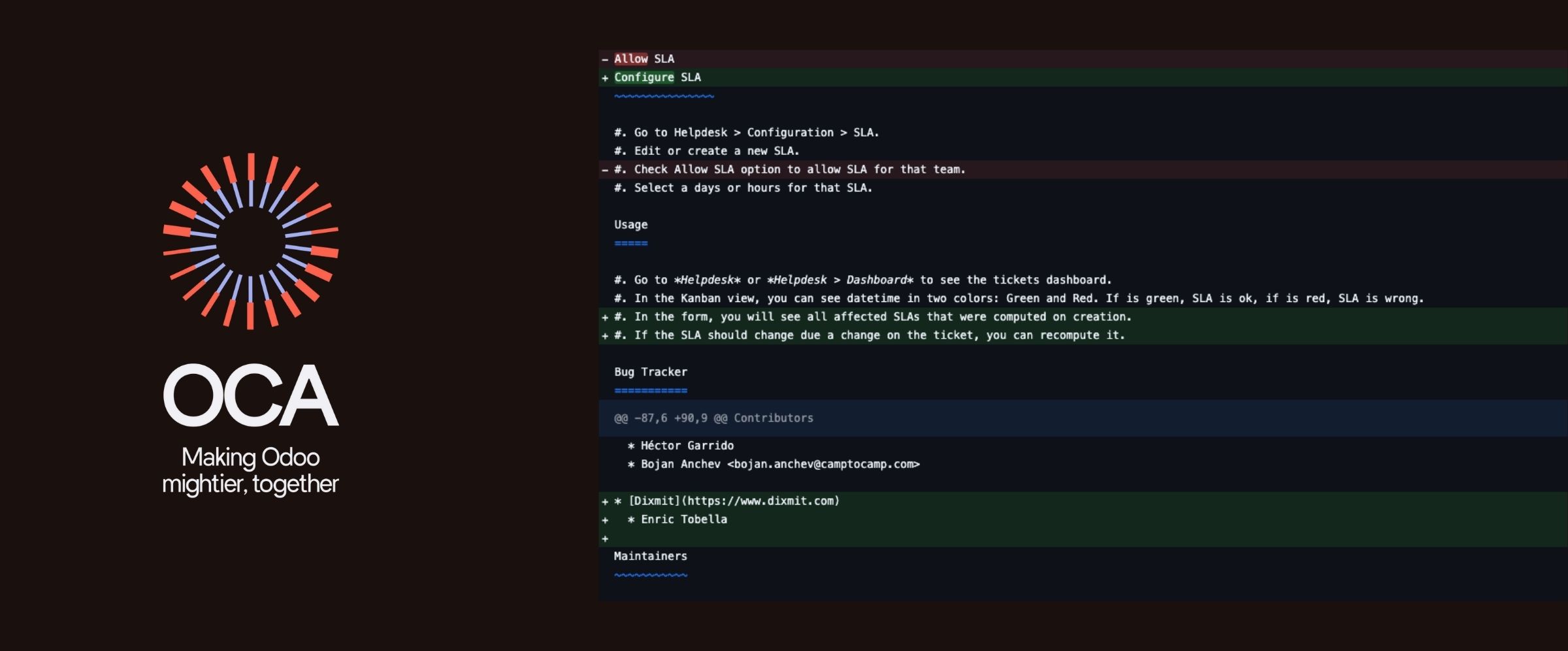Select the added 'Enric Tobella' contributor line

click(x=1083, y=519)
